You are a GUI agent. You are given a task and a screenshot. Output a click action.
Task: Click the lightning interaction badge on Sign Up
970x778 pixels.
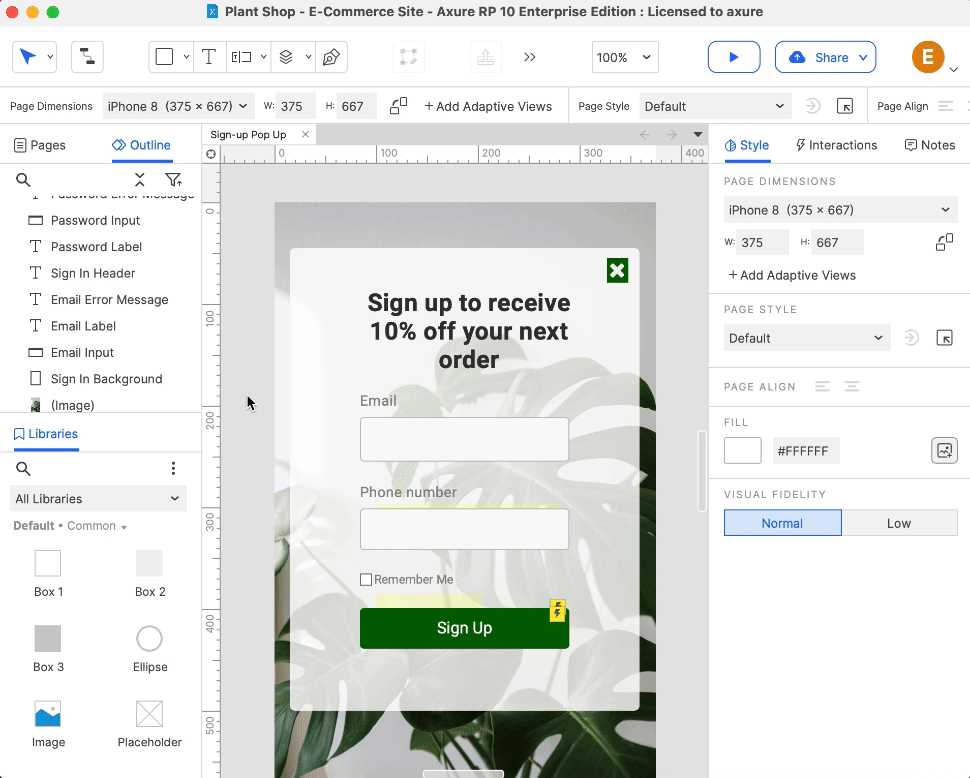click(558, 610)
